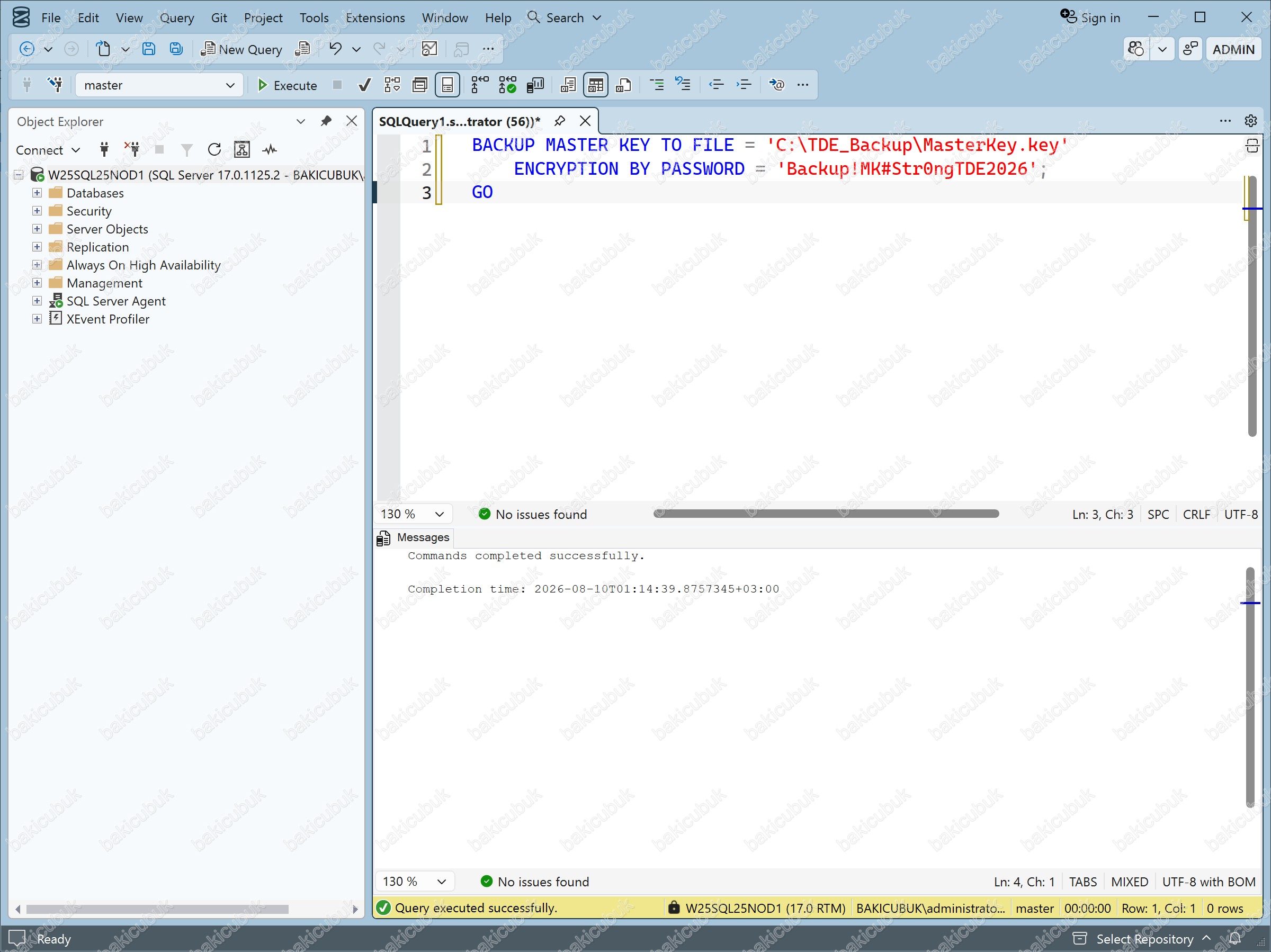Toggle Include Client Statistics

pyautogui.click(x=535, y=85)
